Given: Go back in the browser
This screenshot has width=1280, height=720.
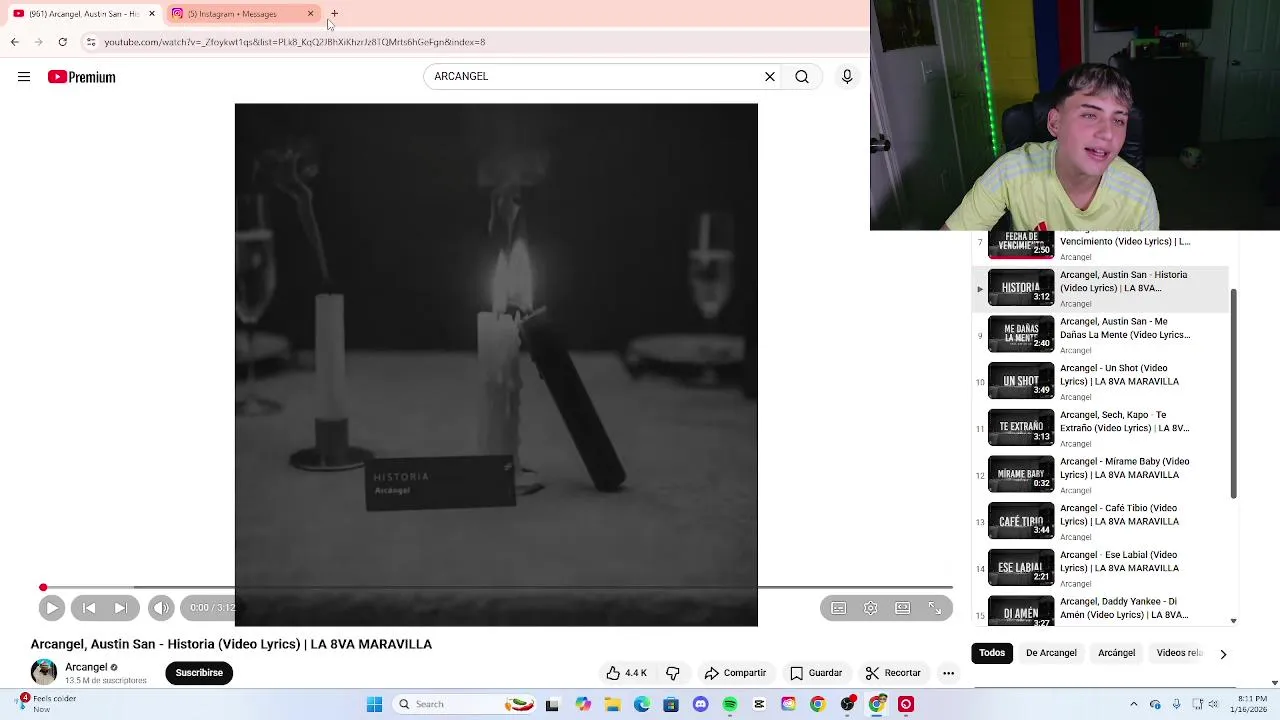Looking at the screenshot, I should point(14,42).
